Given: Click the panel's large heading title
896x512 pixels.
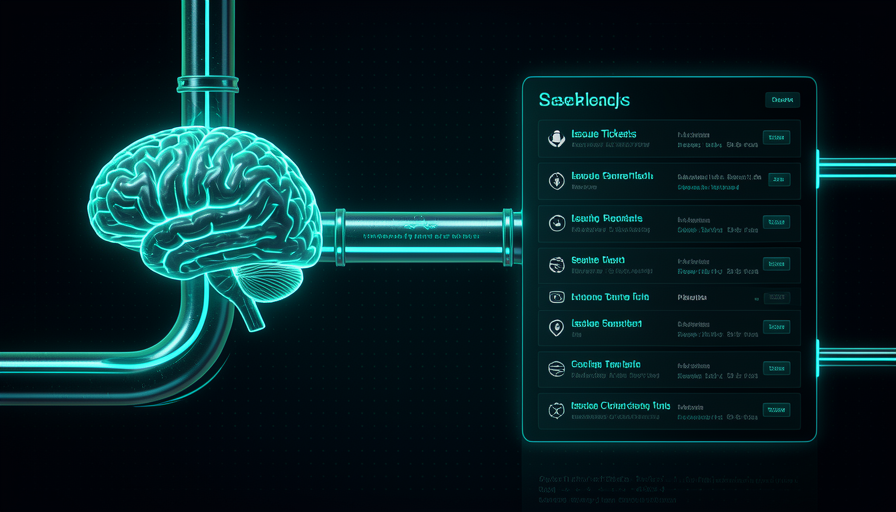Looking at the screenshot, I should tap(584, 100).
